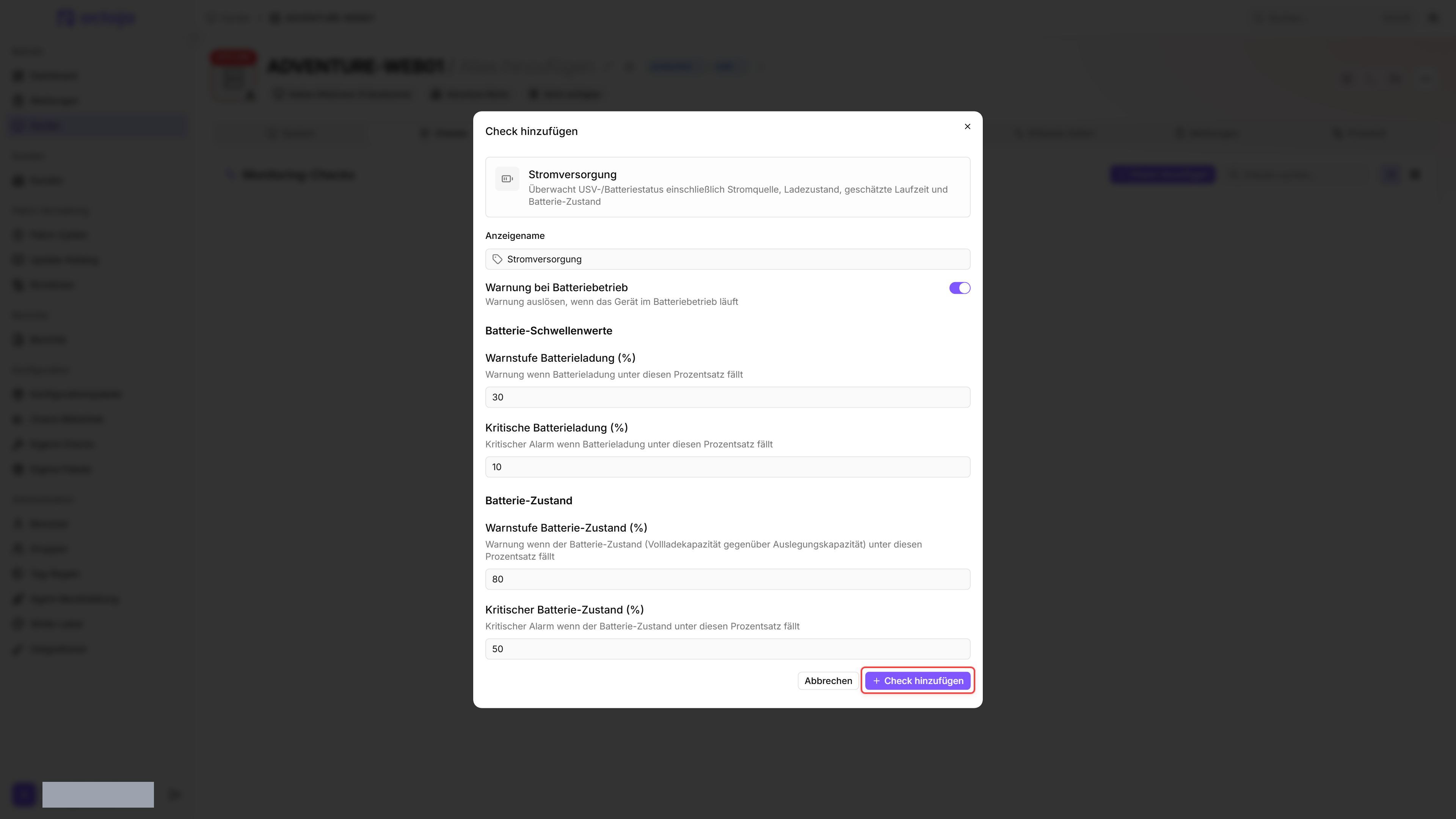Click the Kritische Batterieladung (%) label
The image size is (1456, 819).
556,428
